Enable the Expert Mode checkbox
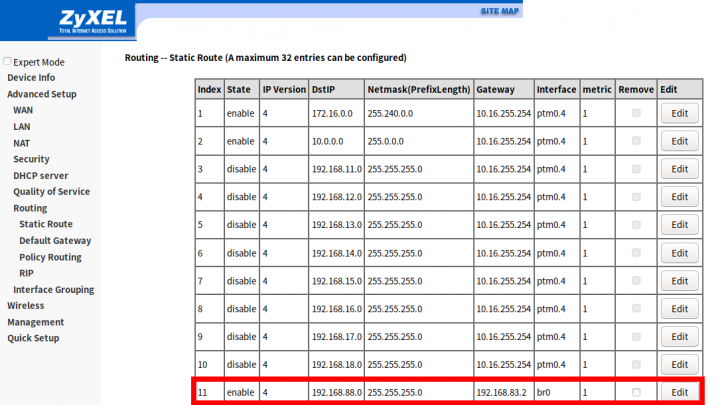This screenshot has height=405, width=720. (7, 61)
